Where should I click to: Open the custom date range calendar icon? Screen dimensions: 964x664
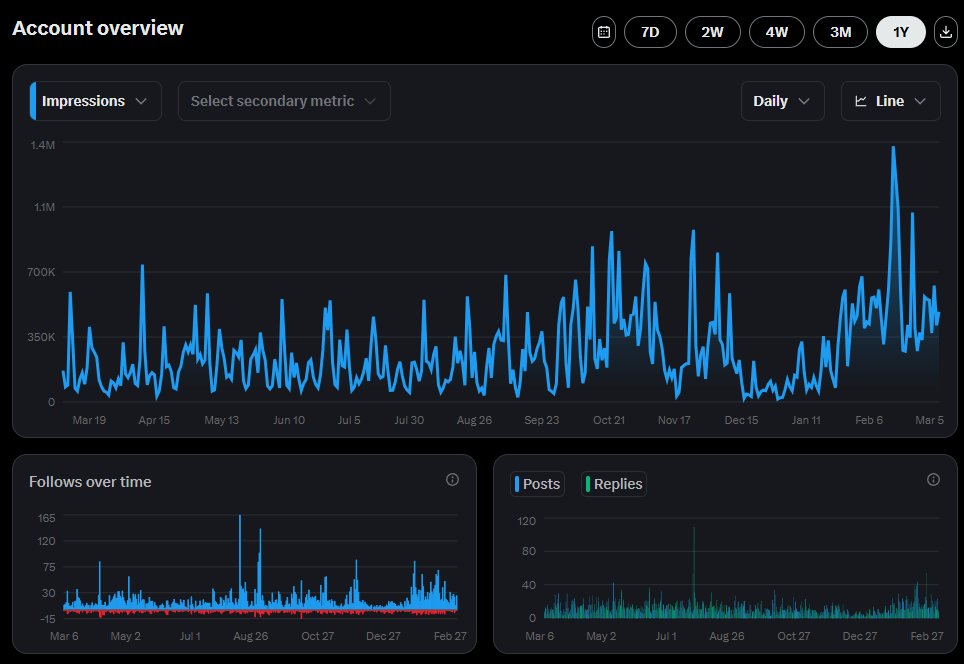(x=604, y=32)
